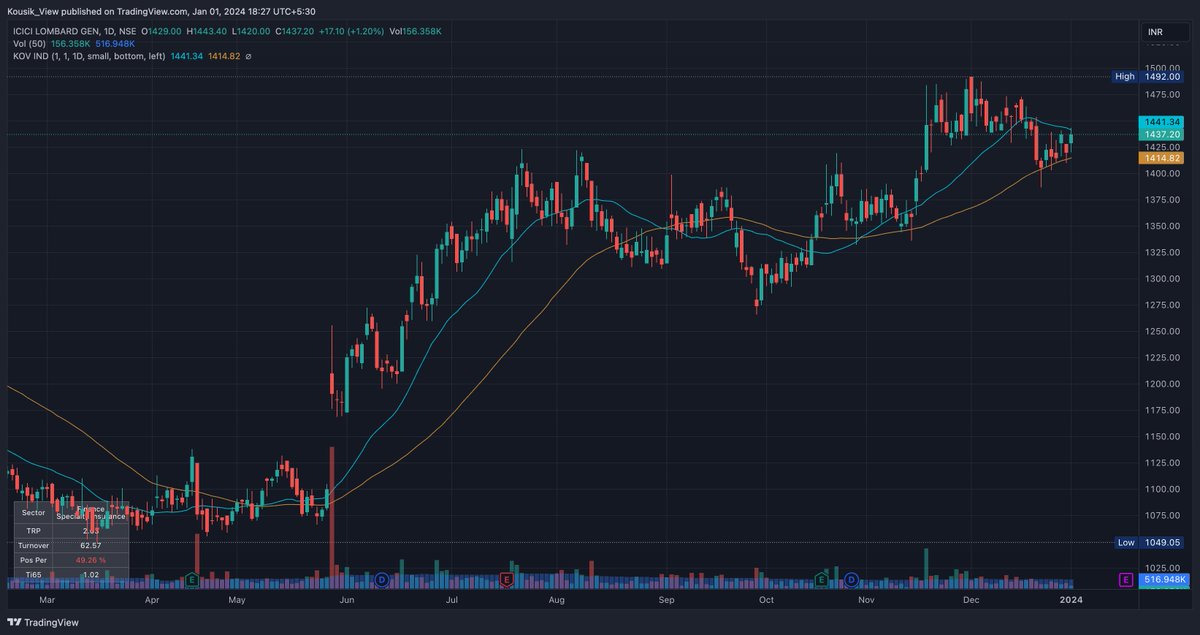Click the dividend D marker in early June
The height and width of the screenshot is (635, 1200).
click(x=382, y=579)
